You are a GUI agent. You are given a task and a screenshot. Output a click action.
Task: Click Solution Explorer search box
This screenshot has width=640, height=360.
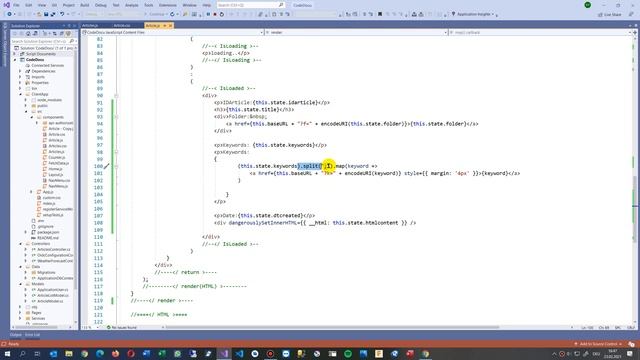point(43,41)
